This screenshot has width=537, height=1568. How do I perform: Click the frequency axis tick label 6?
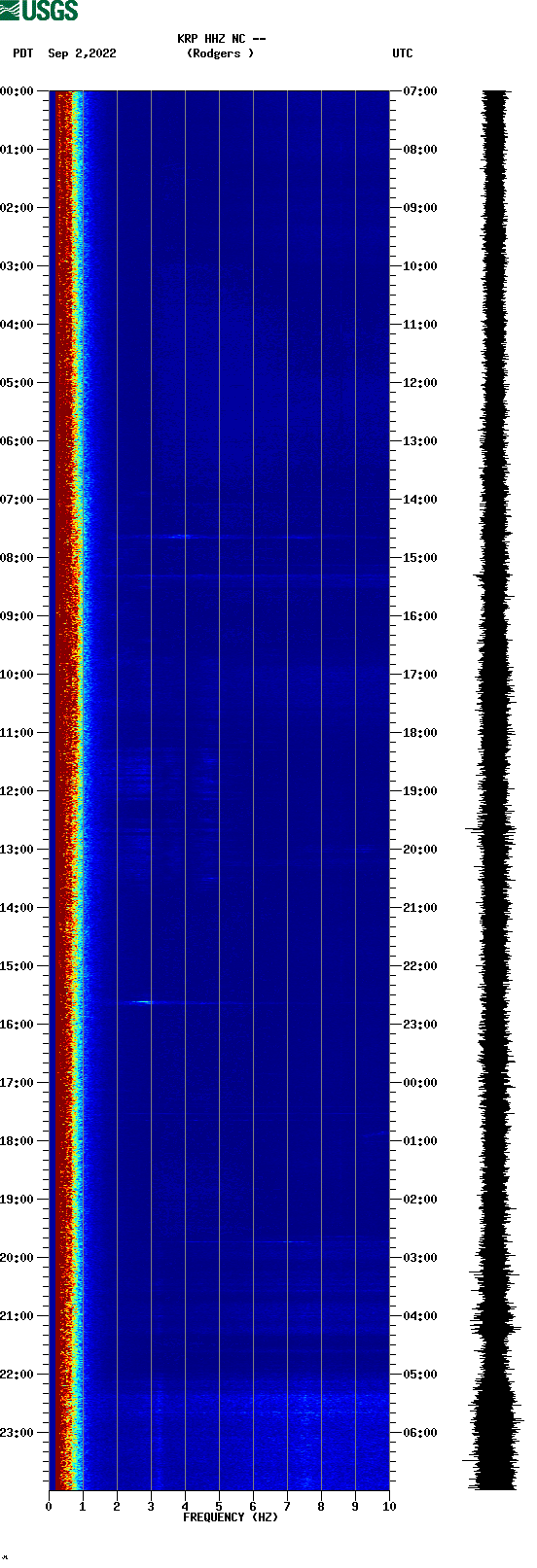[x=253, y=1507]
